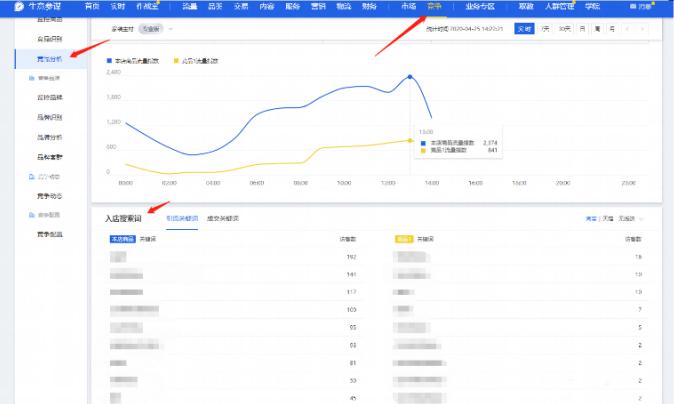
Task: Click the group icon above 竞争配置
Action: click(x=31, y=215)
